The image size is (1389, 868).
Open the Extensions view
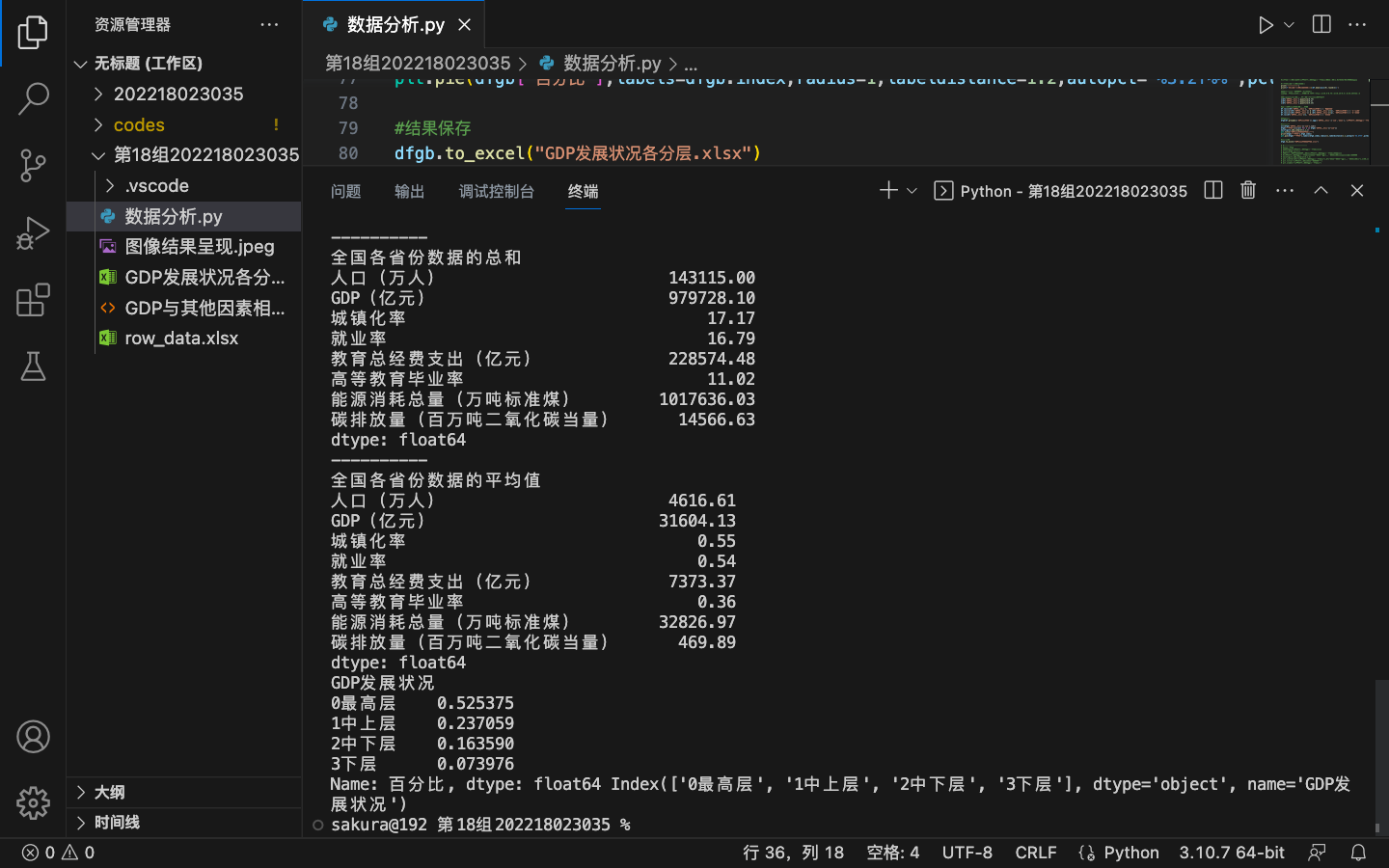[34, 300]
